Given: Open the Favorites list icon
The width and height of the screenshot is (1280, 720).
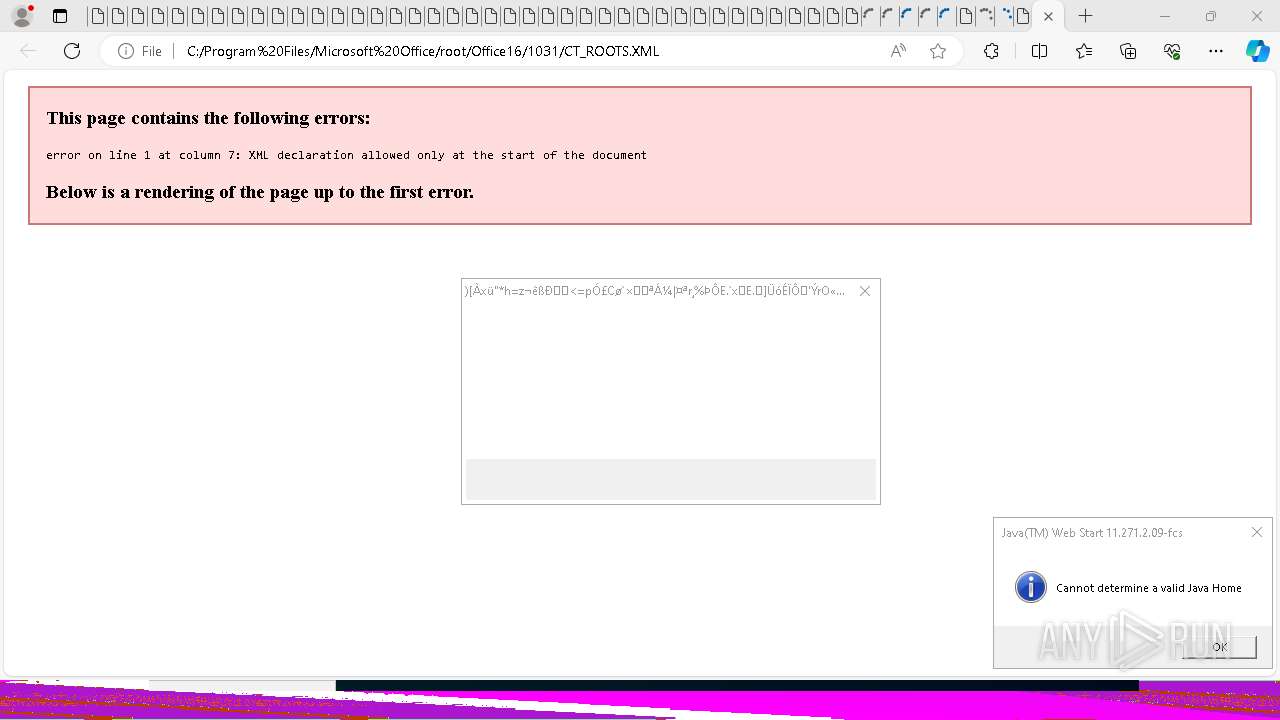Looking at the screenshot, I should [x=1084, y=51].
